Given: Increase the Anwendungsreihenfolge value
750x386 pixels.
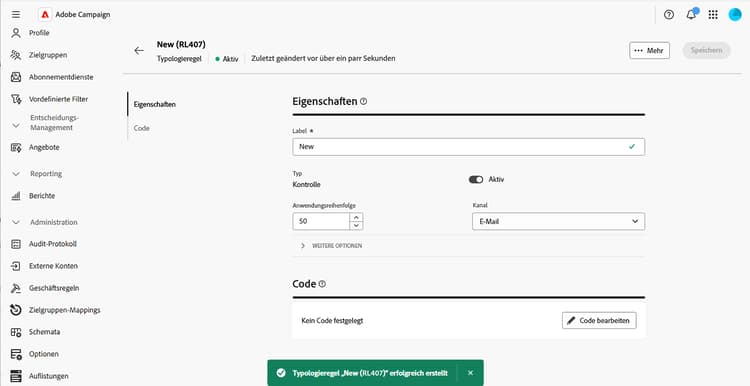Looking at the screenshot, I should [x=356, y=217].
